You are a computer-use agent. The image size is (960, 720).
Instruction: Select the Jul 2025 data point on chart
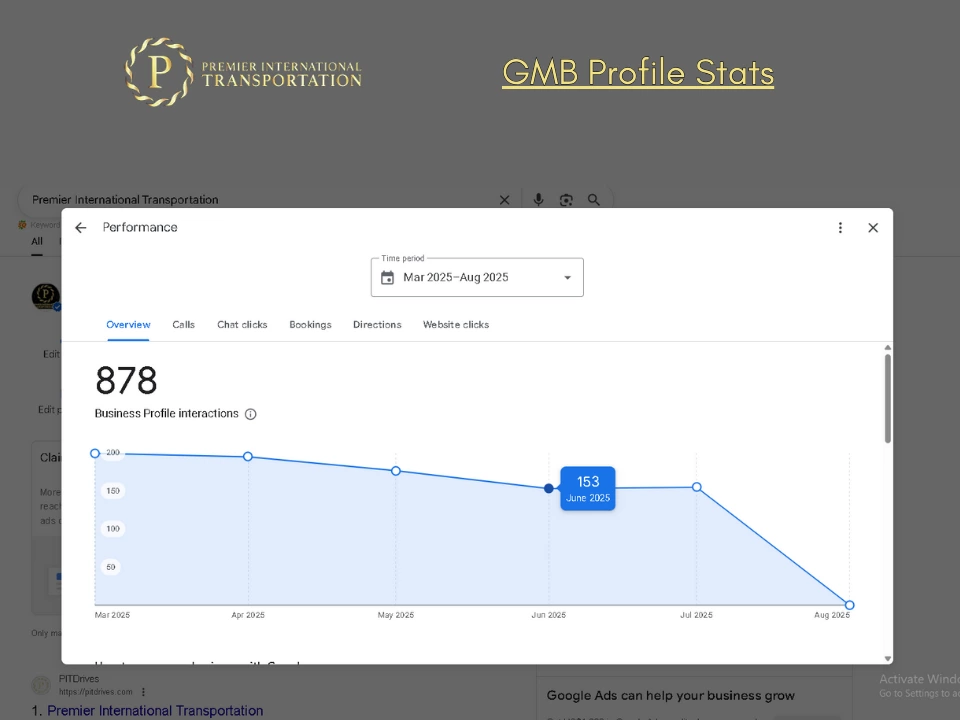697,487
